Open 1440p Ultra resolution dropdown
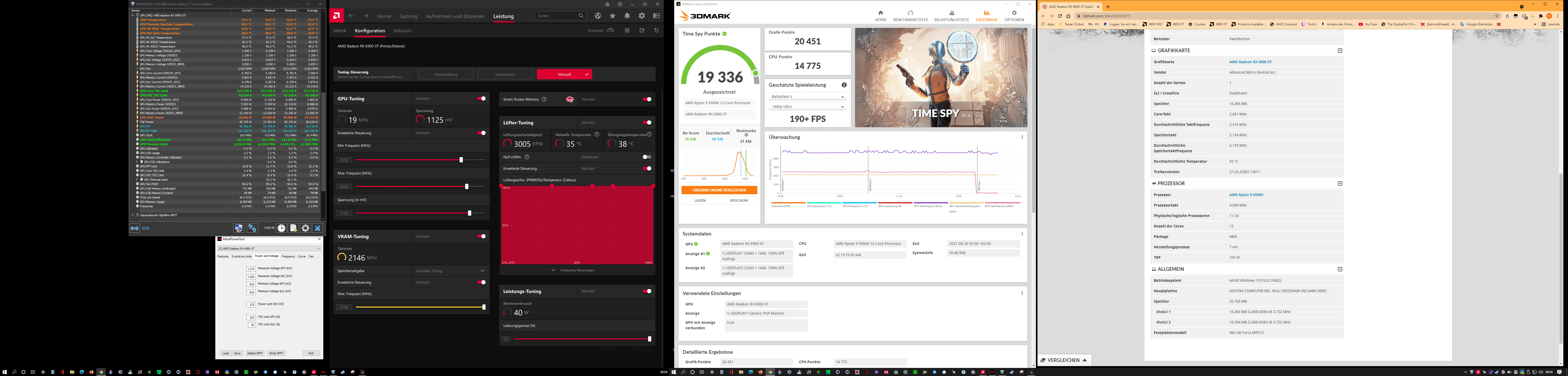The image size is (1568, 376). (x=807, y=107)
